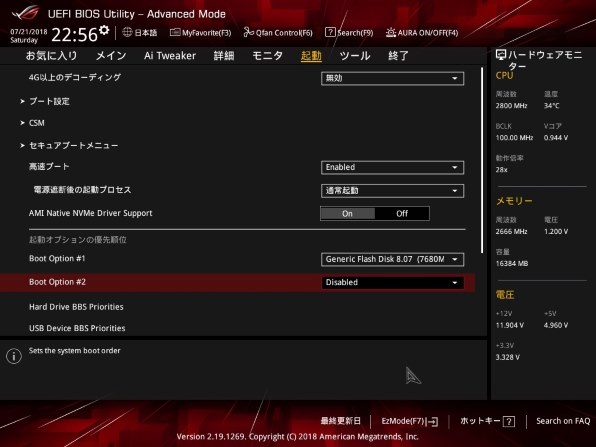This screenshot has height=447, width=596.
Task: Click CPU temperature value 34°C
Action: coord(552,106)
